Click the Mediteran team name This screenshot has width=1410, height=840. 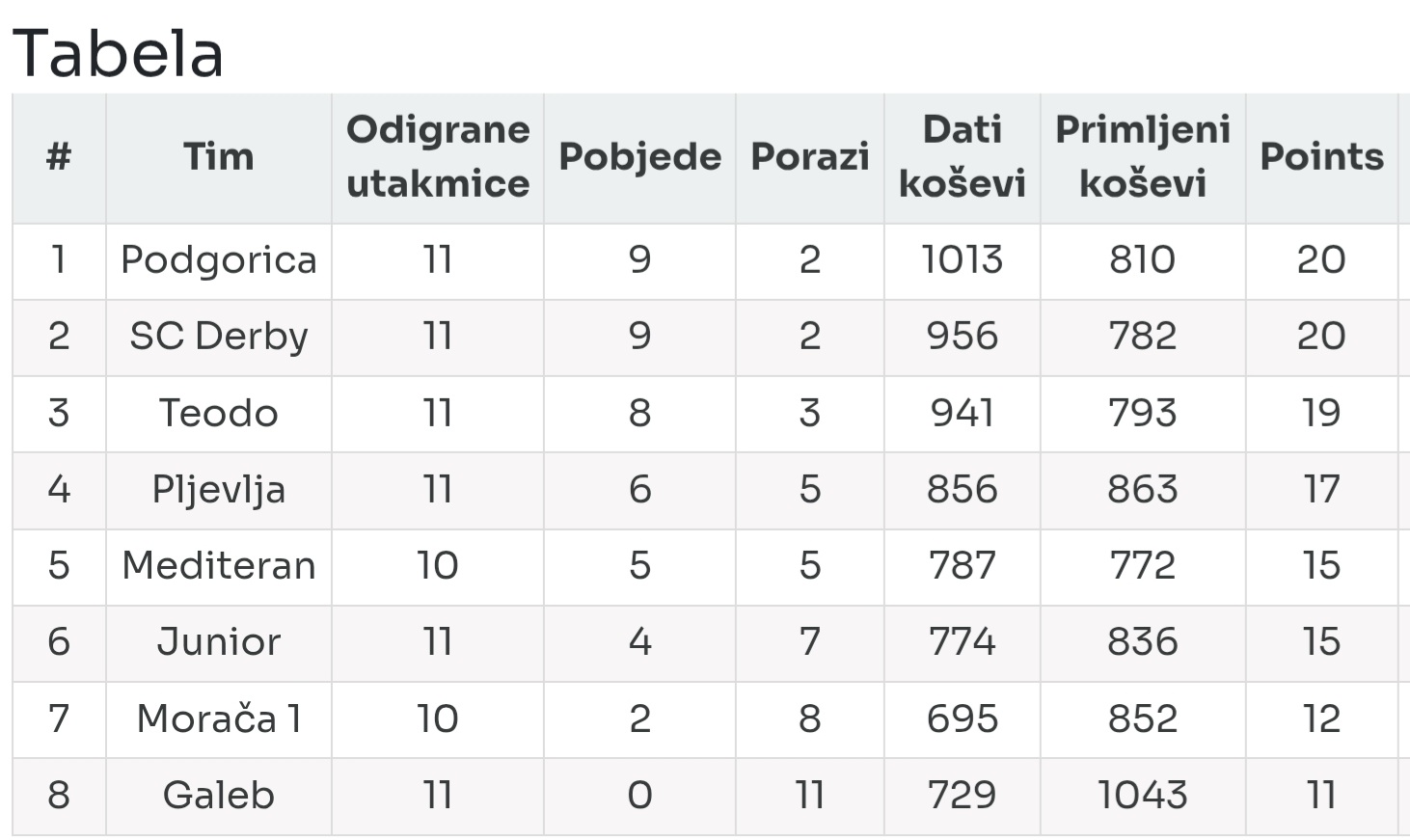pyautogui.click(x=219, y=566)
